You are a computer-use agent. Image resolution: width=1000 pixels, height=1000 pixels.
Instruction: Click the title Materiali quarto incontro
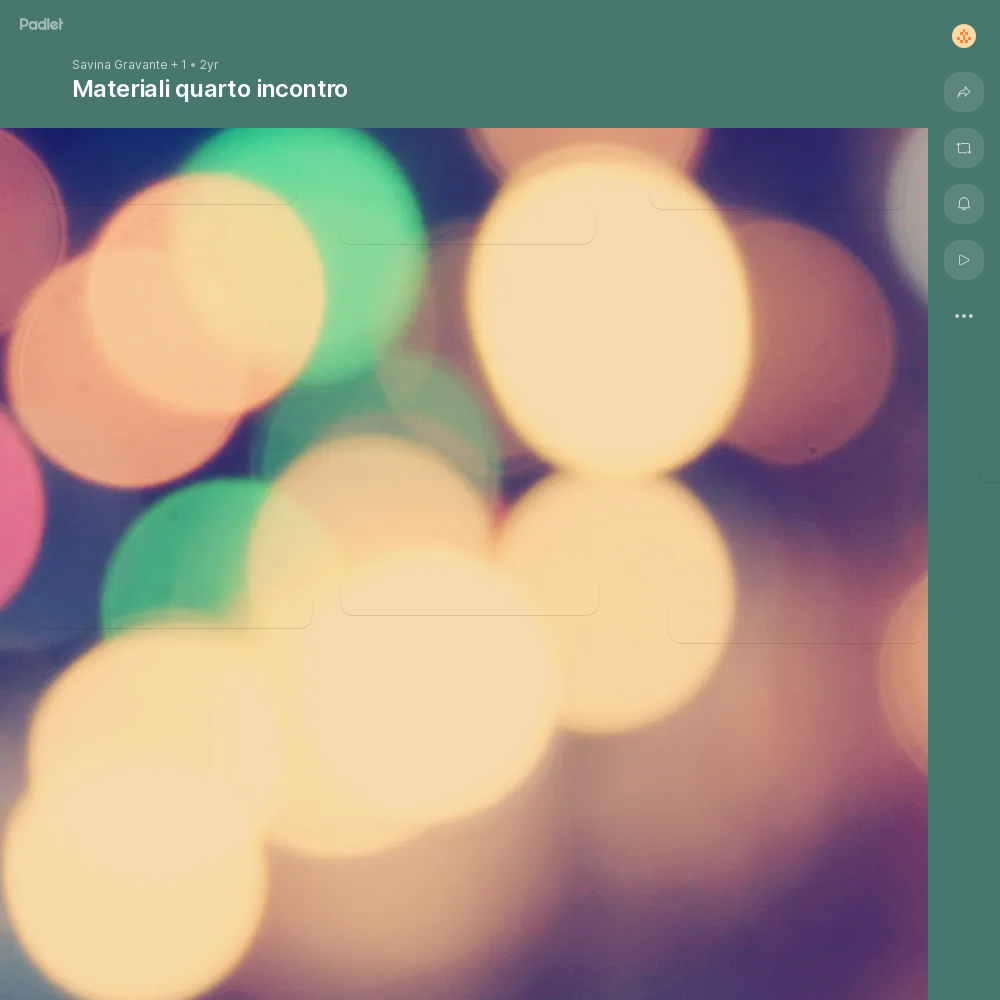(210, 89)
